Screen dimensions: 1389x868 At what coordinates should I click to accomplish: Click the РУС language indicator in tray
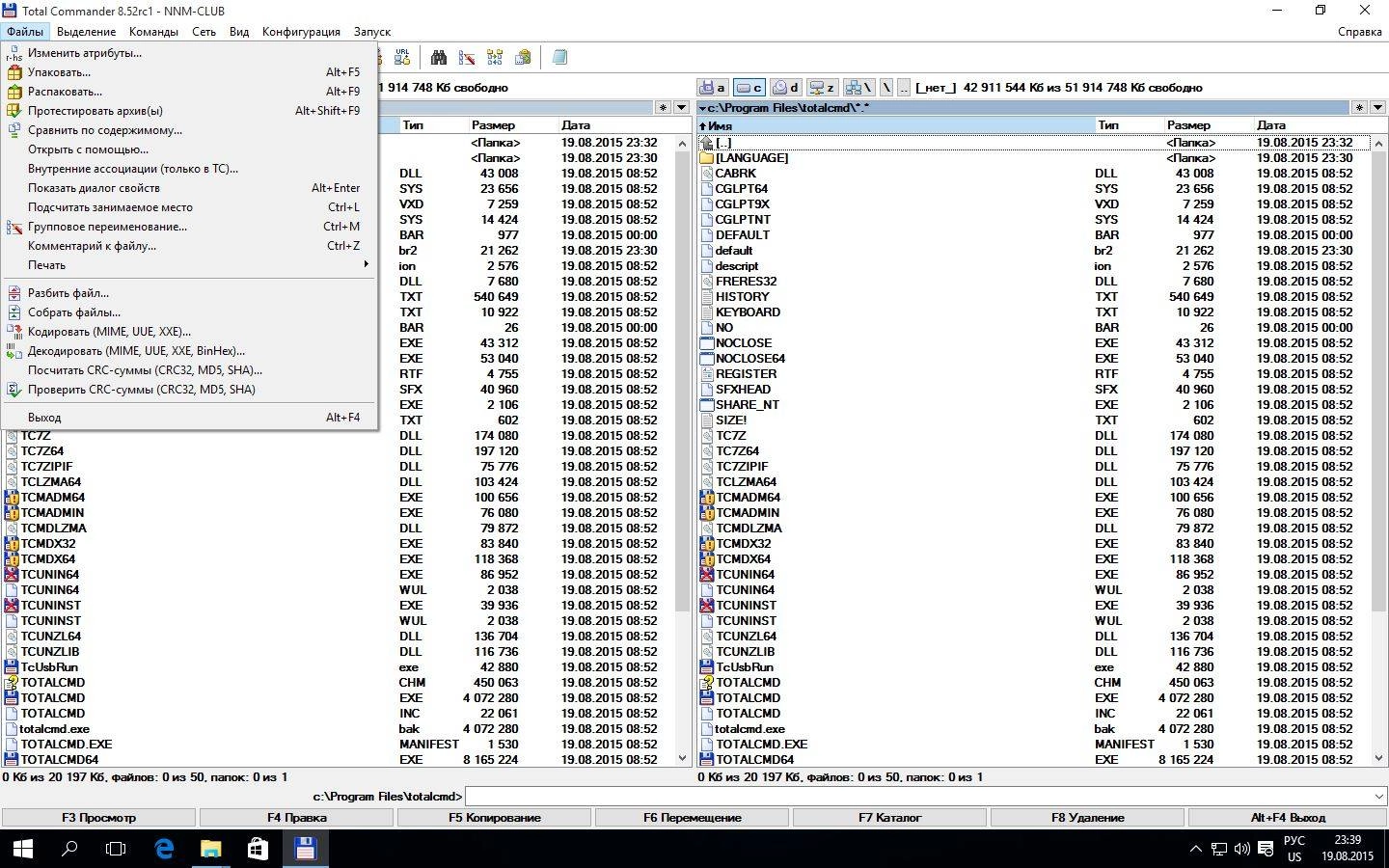1294,841
